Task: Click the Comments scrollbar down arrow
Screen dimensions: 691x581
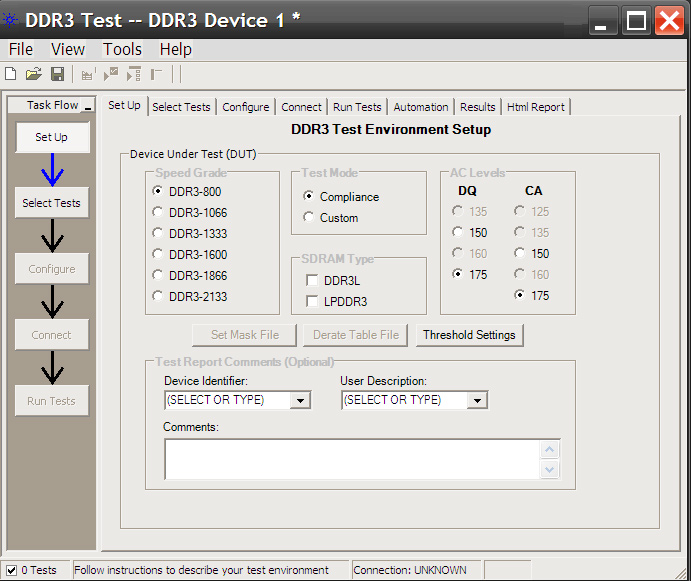Action: point(549,470)
